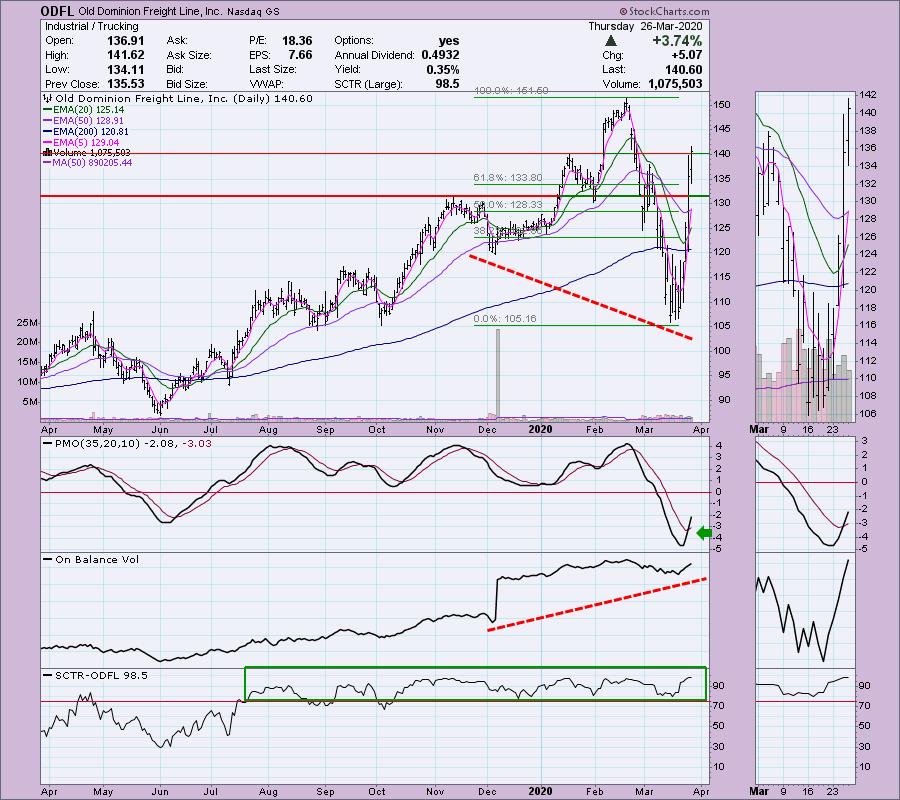Image resolution: width=900 pixels, height=800 pixels.
Task: Click the Options value yes
Action: tap(449, 41)
